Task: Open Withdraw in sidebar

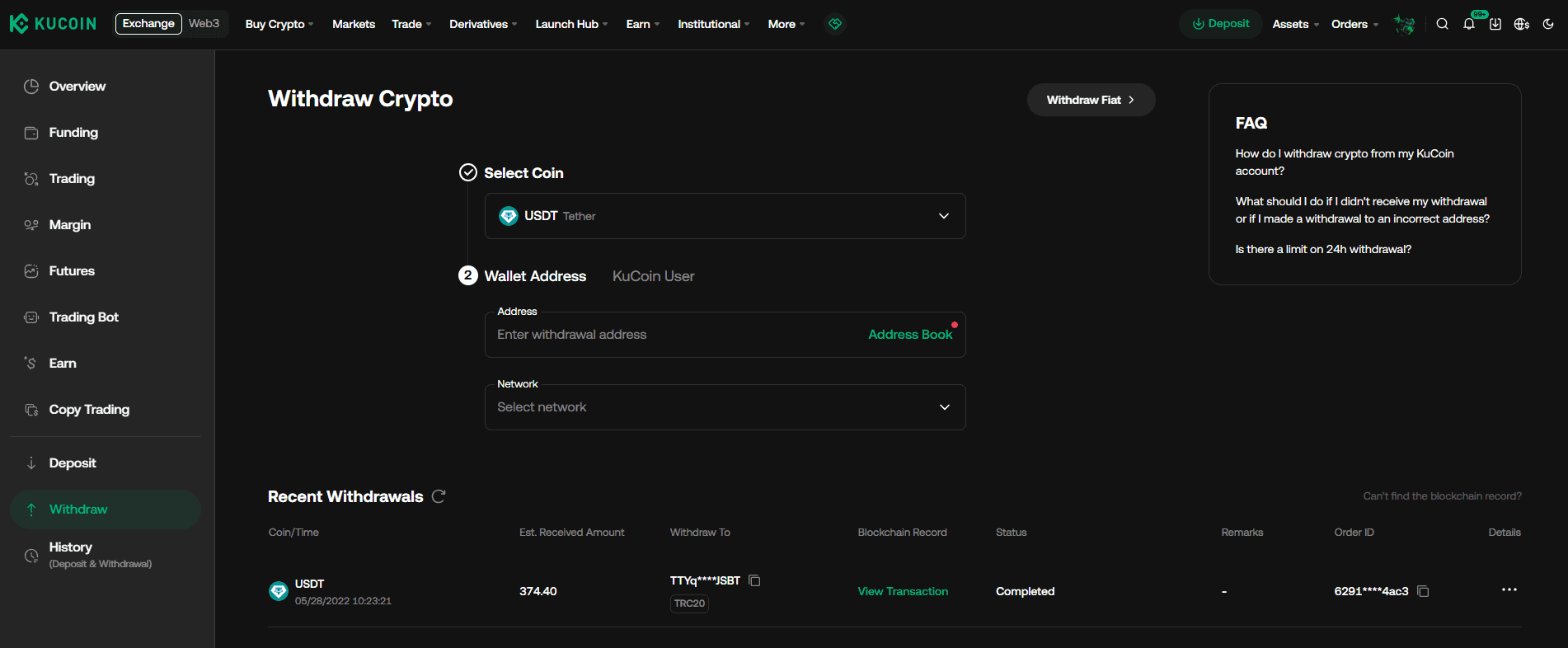Action: 106,509
